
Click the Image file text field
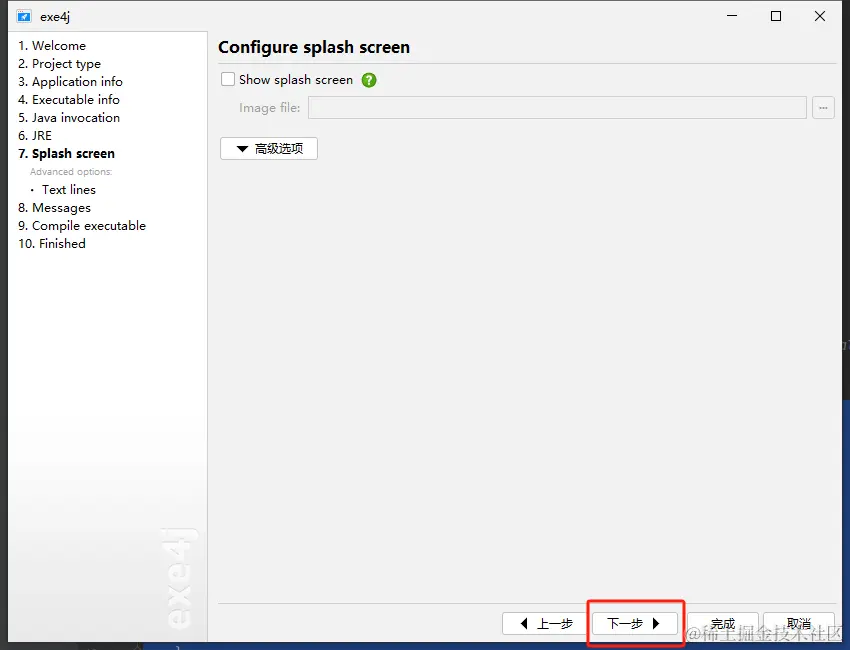pos(557,107)
